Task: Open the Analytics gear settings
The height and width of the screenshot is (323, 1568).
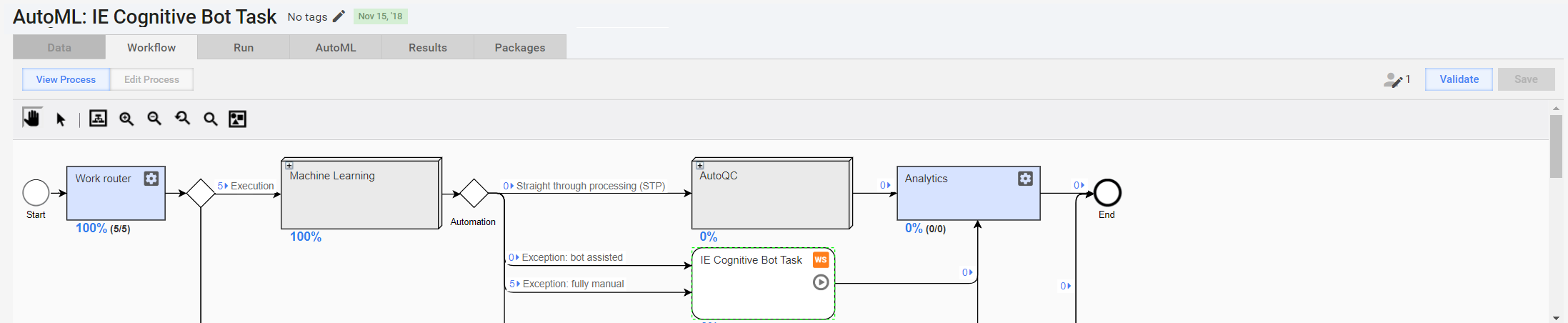Action: [x=1025, y=179]
